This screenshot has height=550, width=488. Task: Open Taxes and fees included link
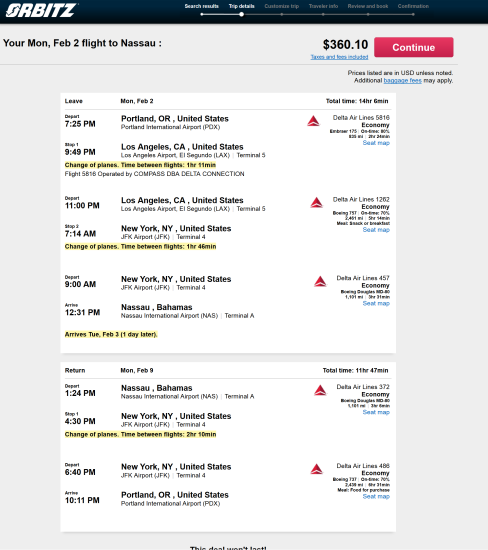click(339, 57)
